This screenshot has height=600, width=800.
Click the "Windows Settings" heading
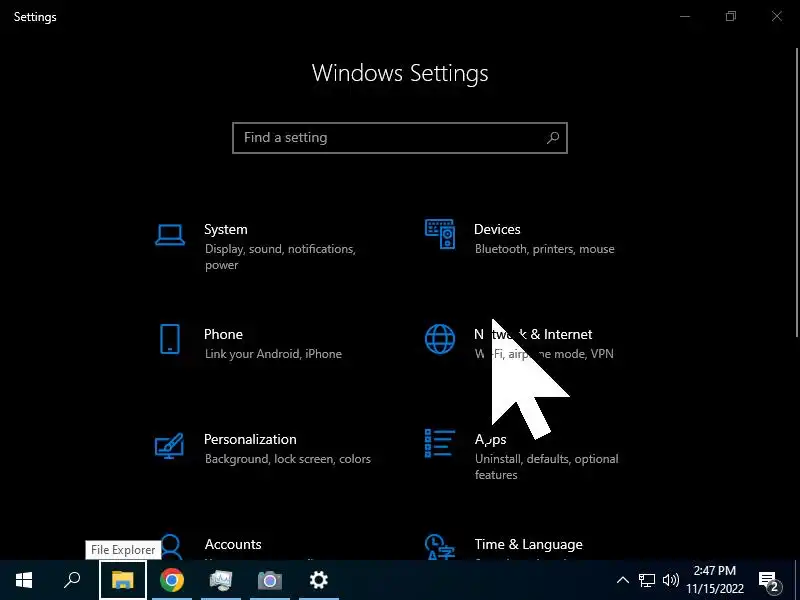(x=400, y=73)
